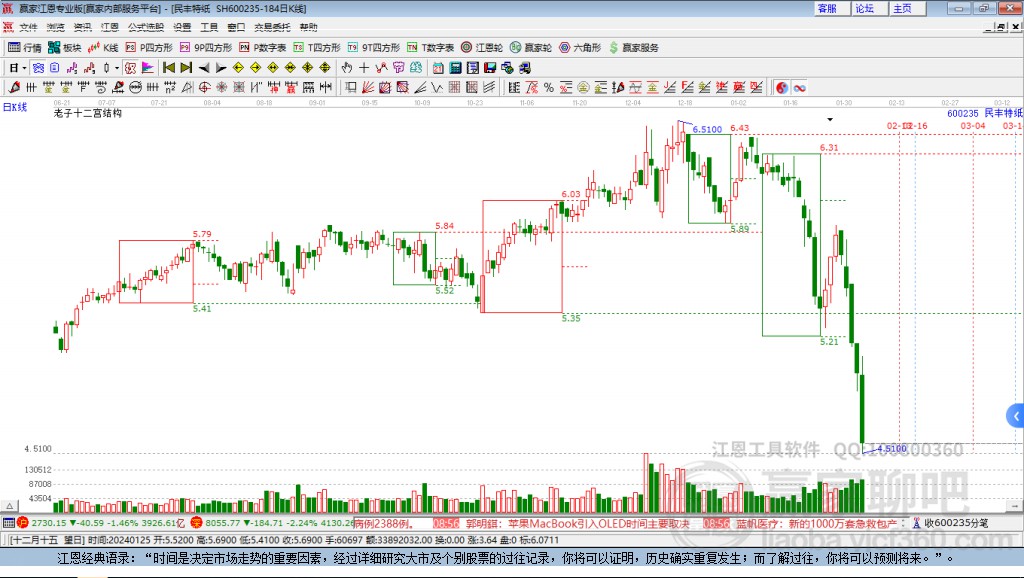This screenshot has height=578, width=1024.
Task: Open the 行情 market quotes view
Action: tap(25, 48)
